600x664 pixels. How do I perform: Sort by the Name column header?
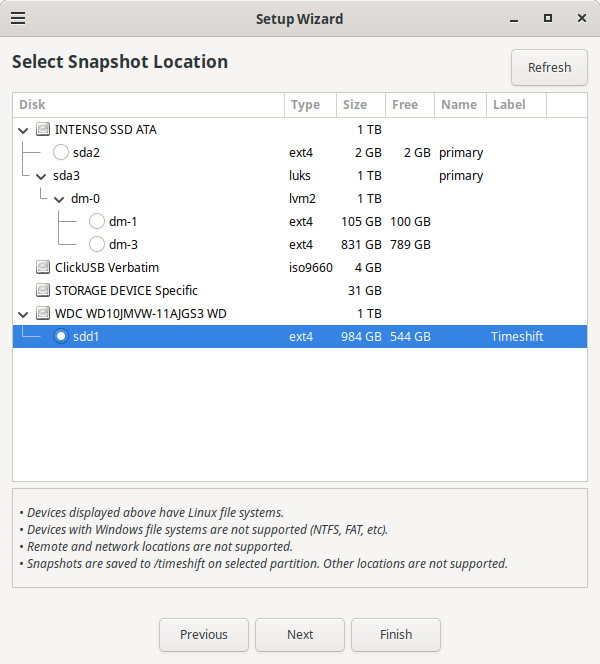coord(460,105)
